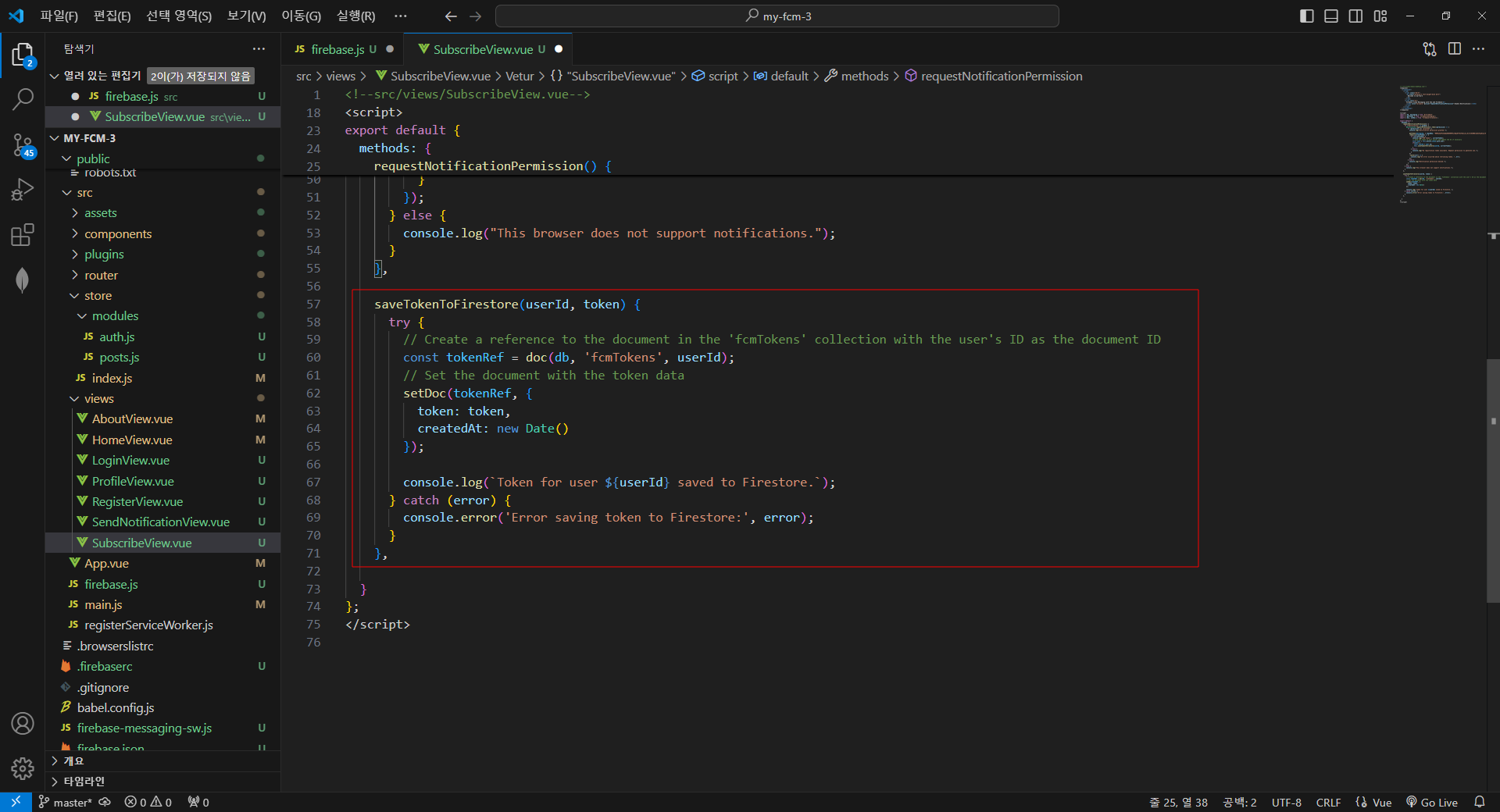
Task: Open the Source Control view with 45 badge
Action: (23, 144)
